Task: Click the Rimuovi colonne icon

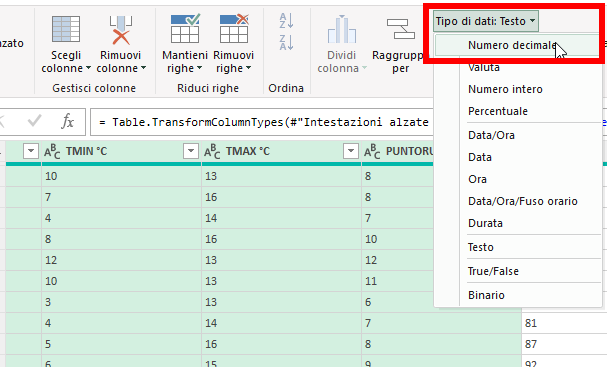Action: pyautogui.click(x=121, y=30)
